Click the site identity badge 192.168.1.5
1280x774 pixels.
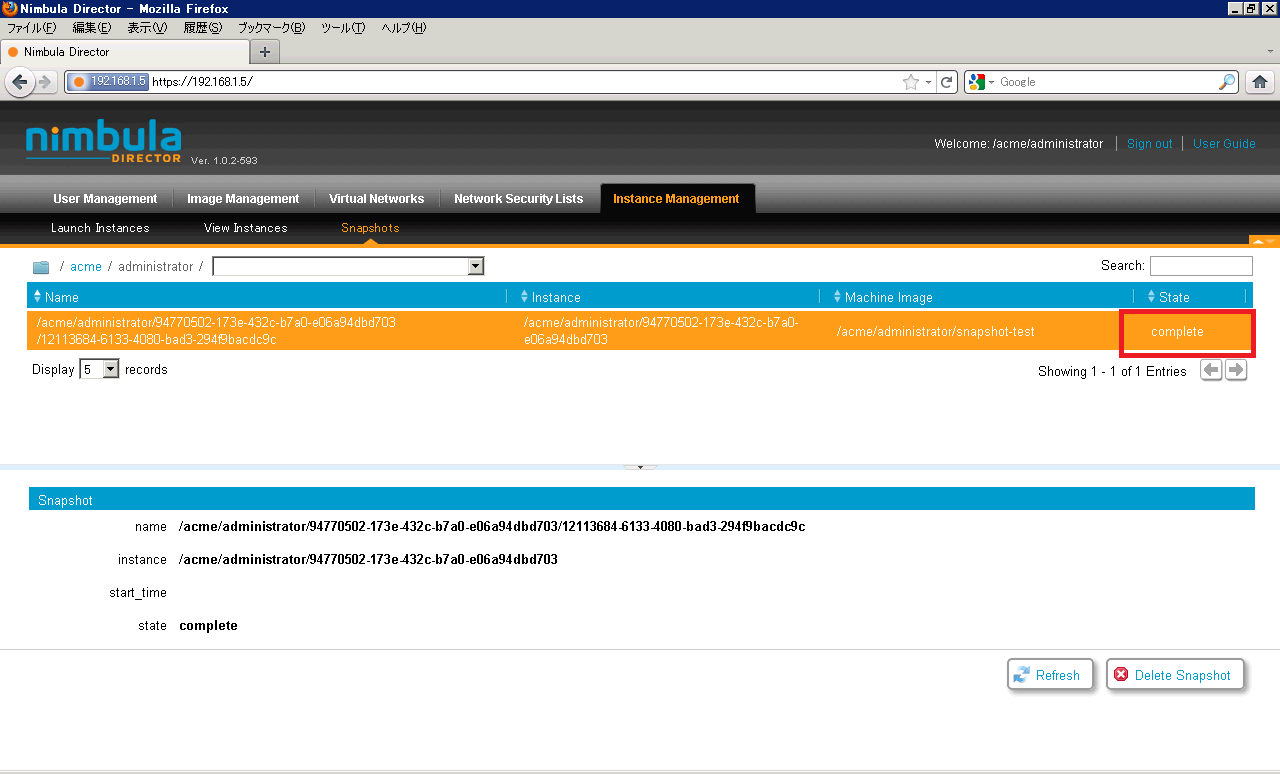pos(108,82)
